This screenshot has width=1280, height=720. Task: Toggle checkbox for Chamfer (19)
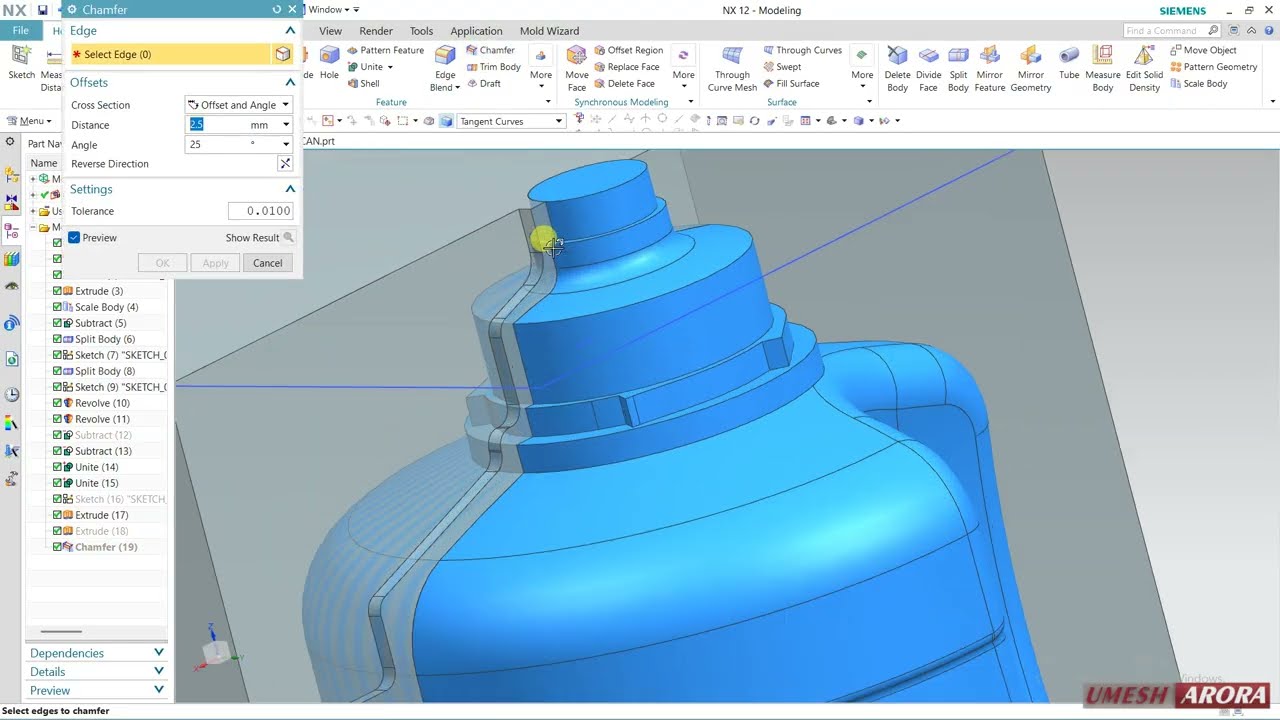coord(57,547)
